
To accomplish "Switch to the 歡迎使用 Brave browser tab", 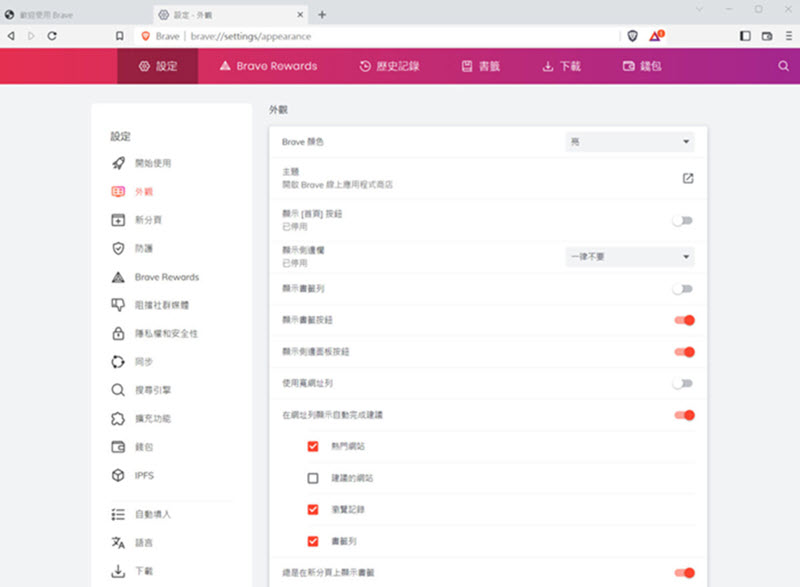I will [x=76, y=15].
